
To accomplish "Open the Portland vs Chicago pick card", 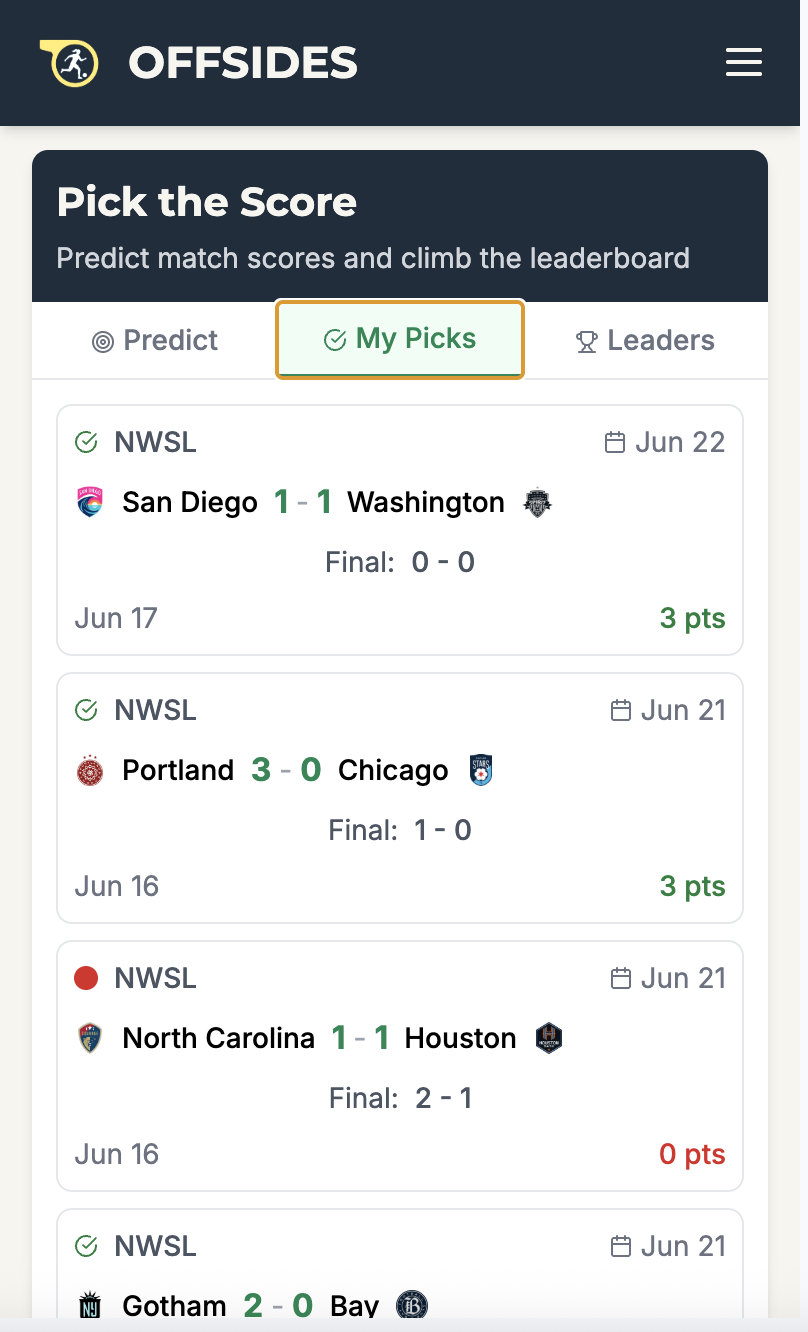I will tap(400, 798).
